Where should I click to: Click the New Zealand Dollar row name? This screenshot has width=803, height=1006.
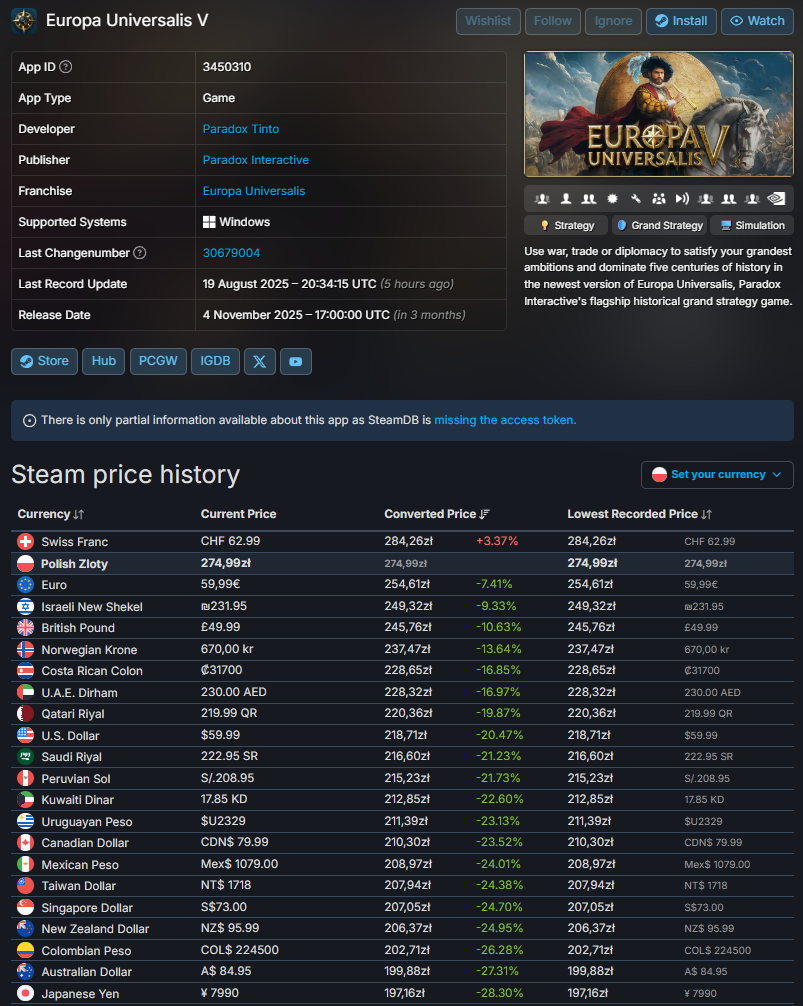pos(95,928)
